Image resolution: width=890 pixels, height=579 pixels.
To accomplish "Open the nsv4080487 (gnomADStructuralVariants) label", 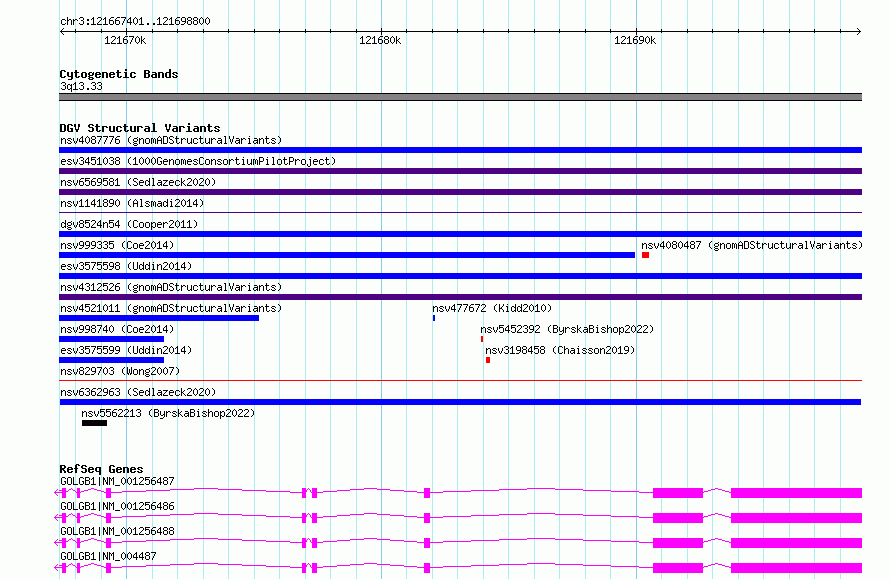I will click(x=752, y=245).
